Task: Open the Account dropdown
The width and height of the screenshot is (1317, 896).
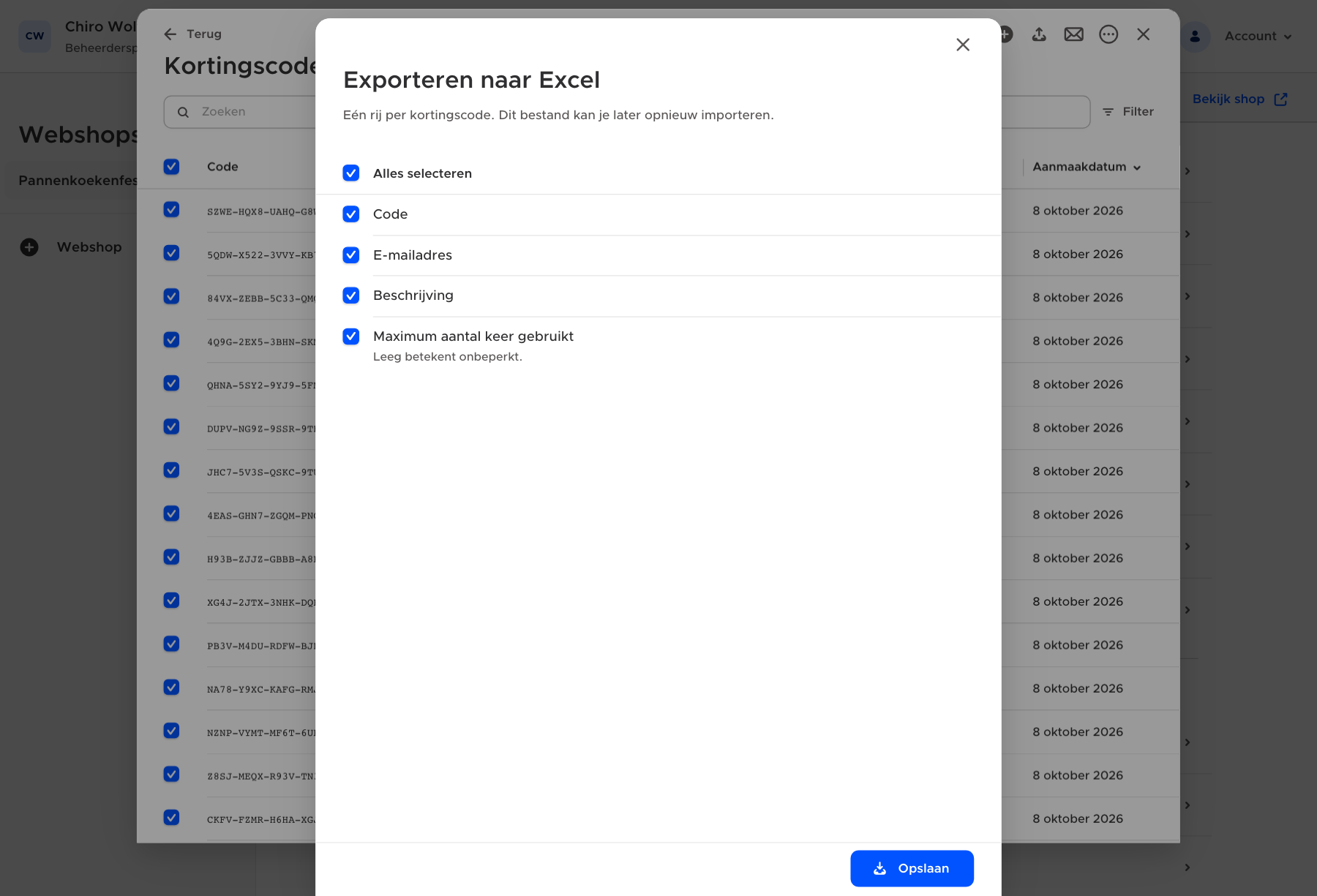Action: (x=1258, y=37)
